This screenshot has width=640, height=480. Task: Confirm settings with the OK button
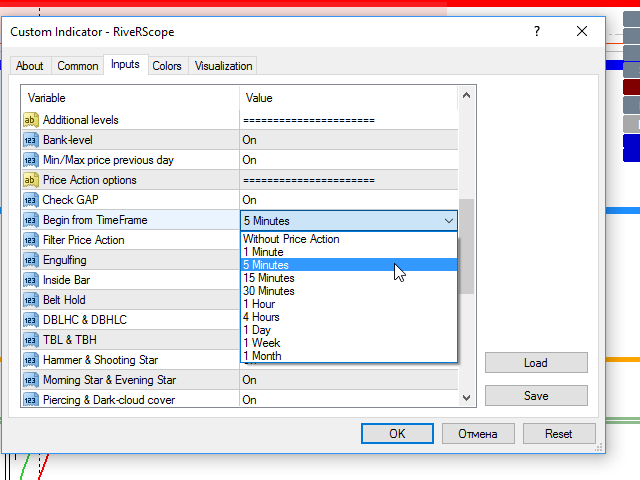[397, 434]
